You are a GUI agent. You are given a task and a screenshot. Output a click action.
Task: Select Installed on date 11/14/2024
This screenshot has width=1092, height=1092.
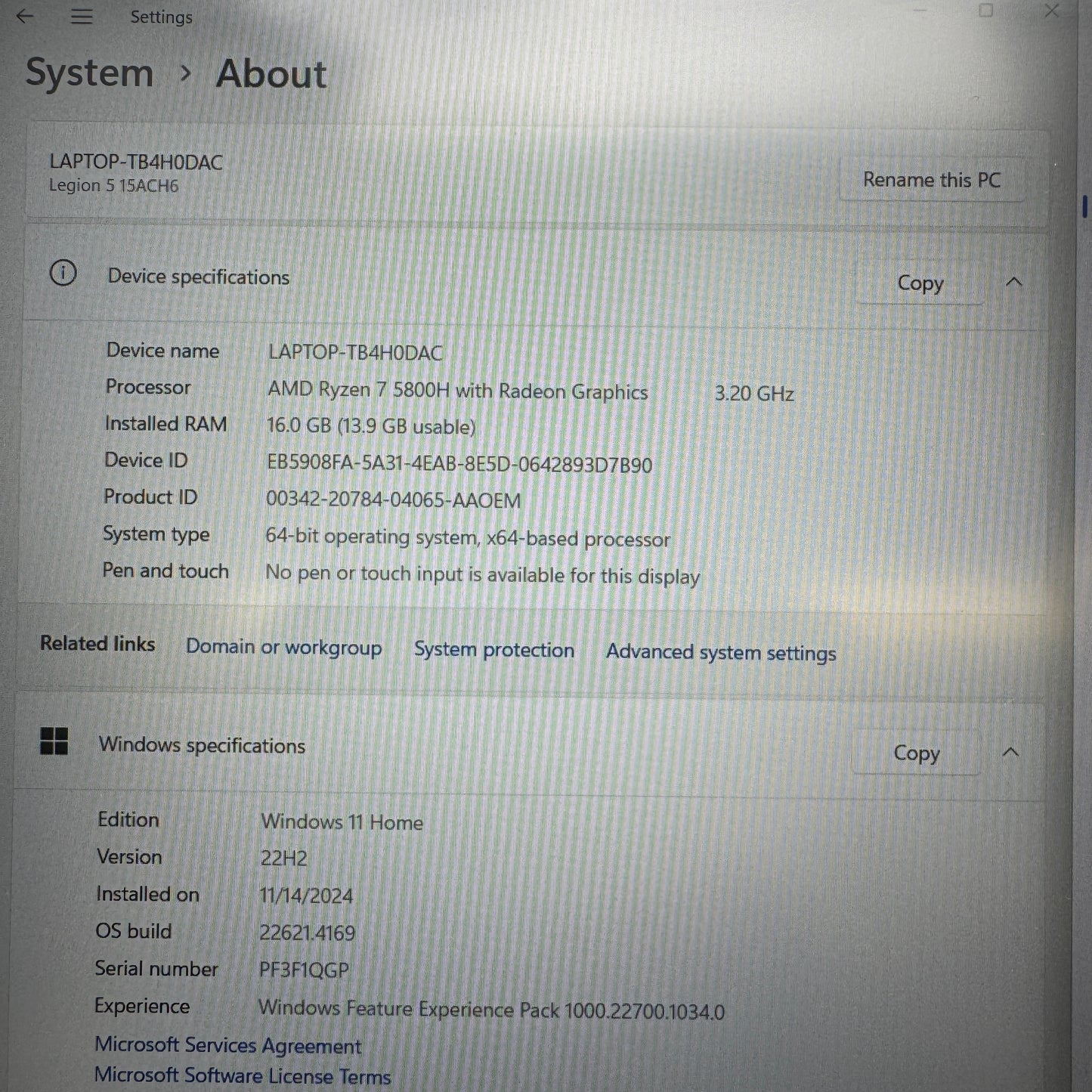(x=306, y=896)
